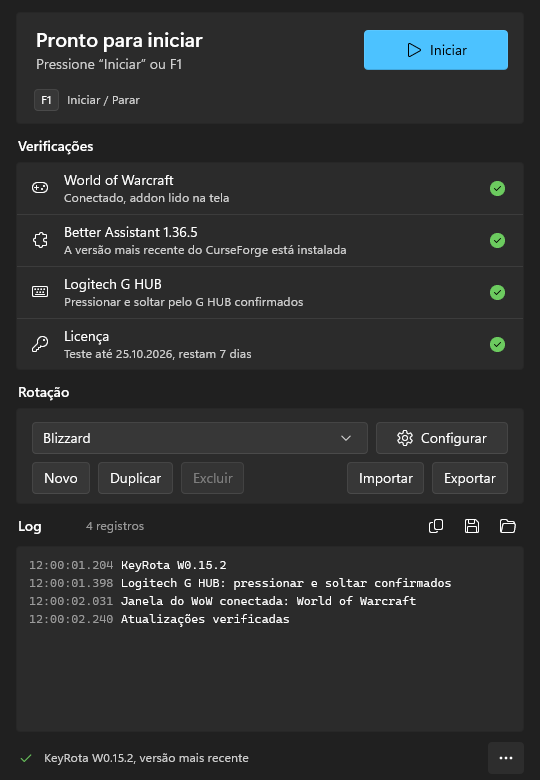Click the 'Logitech G HUB' check title
The width and height of the screenshot is (540, 780).
(x=113, y=284)
